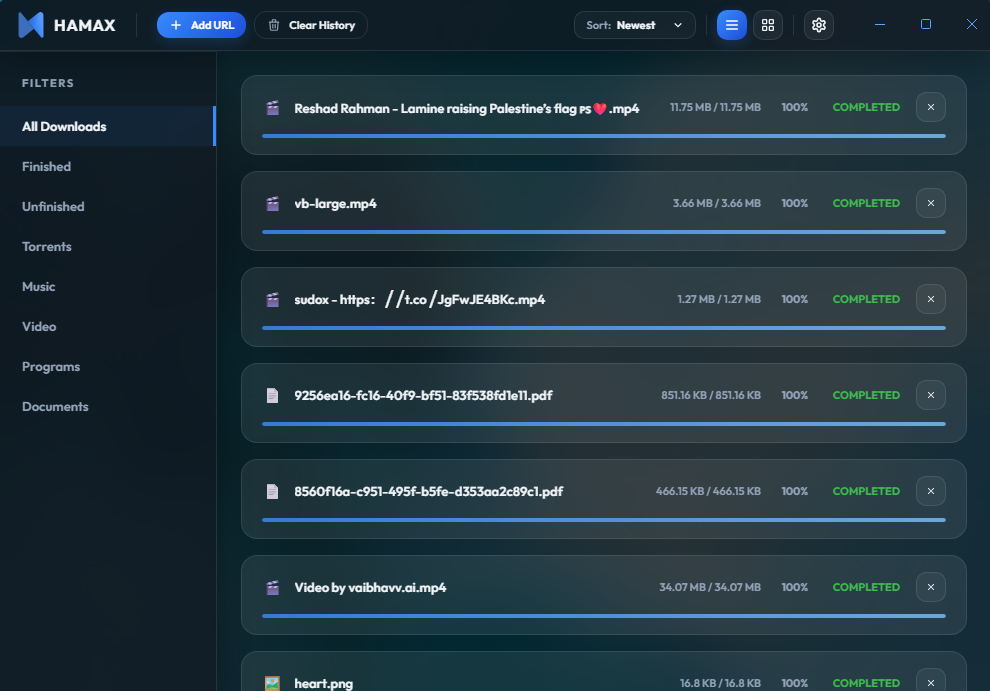Remove the 8560f16a PDF download
The width and height of the screenshot is (990, 691).
[x=931, y=491]
